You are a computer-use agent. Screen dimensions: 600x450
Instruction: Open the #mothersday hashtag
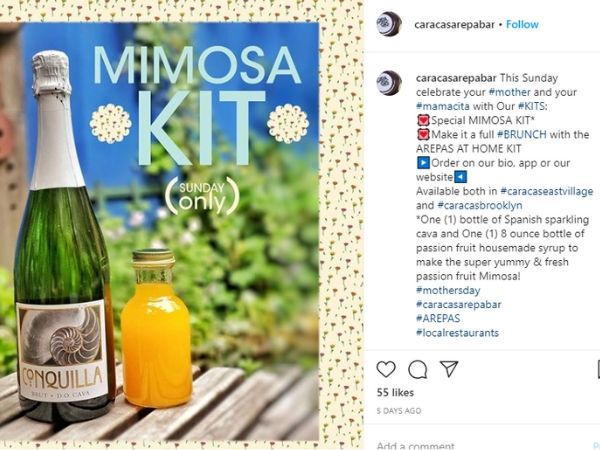point(448,290)
